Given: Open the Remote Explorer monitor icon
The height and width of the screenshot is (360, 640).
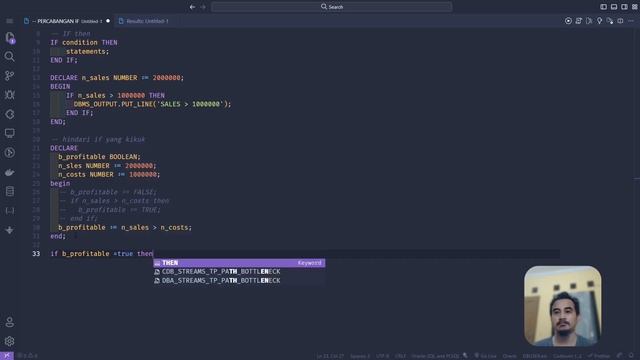Looking at the screenshot, I should [x=10, y=133].
